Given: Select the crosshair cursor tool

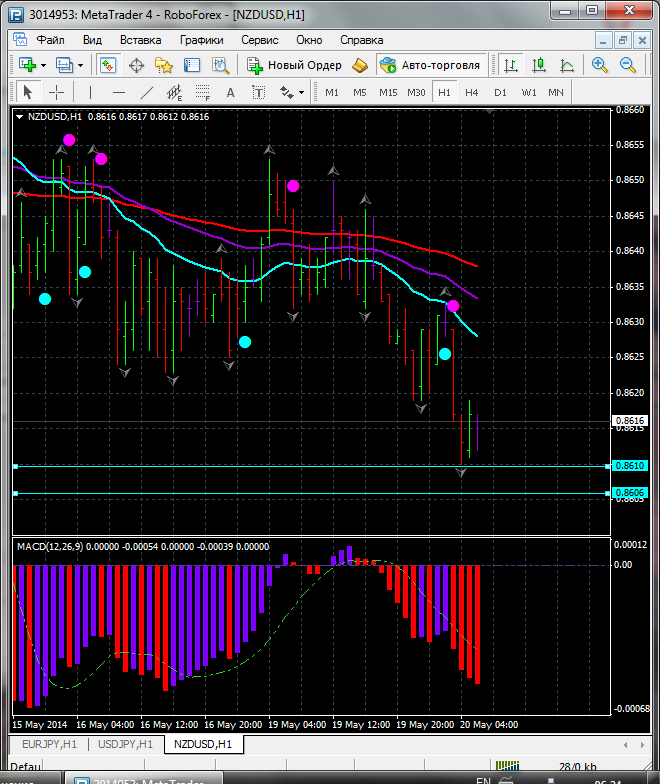Looking at the screenshot, I should (57, 92).
